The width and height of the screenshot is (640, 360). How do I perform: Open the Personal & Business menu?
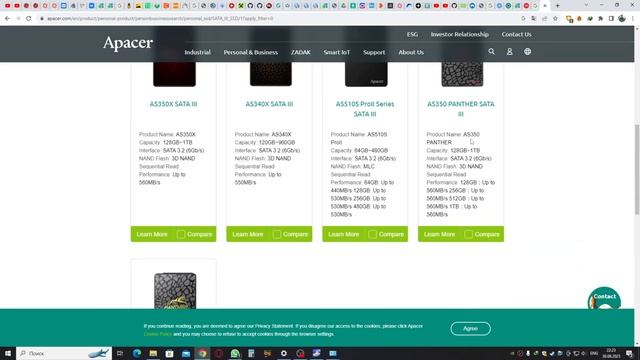251,52
